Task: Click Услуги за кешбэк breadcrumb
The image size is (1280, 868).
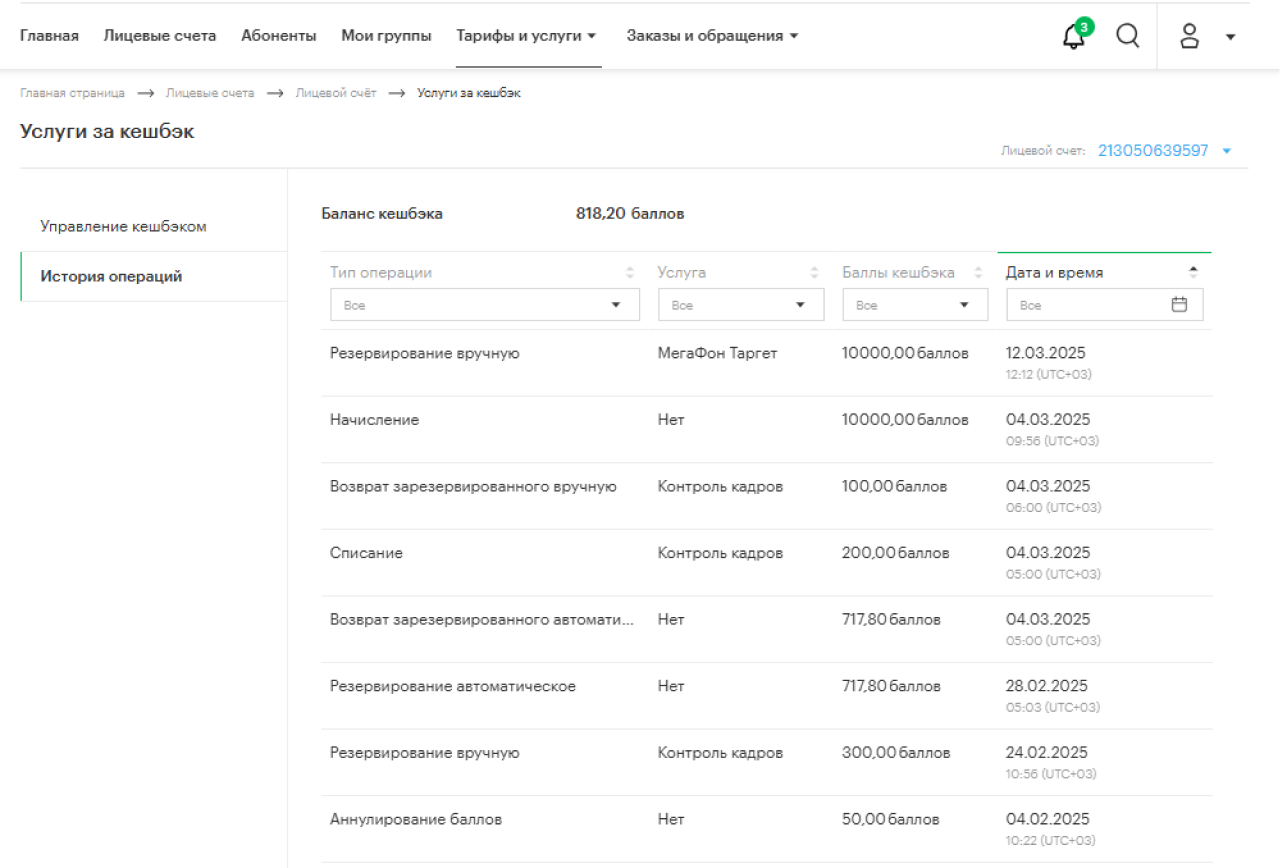Action: pyautogui.click(x=468, y=93)
